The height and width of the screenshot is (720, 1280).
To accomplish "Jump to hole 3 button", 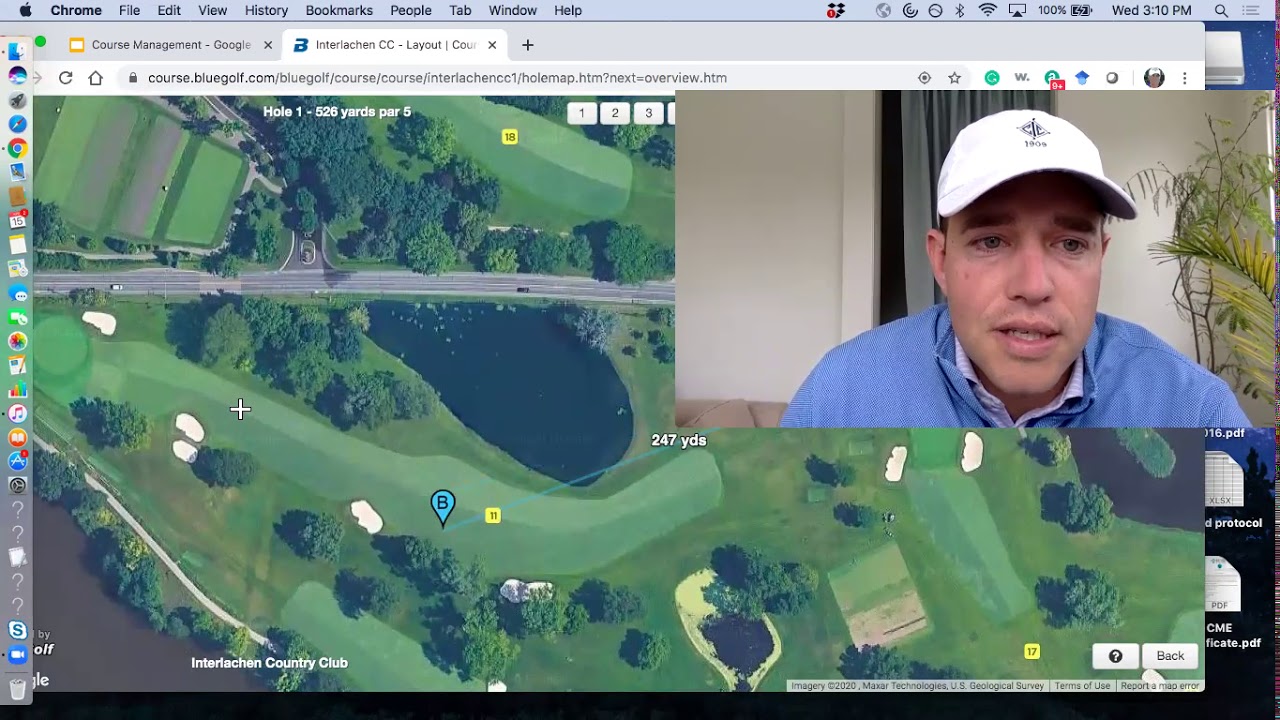I will (x=648, y=113).
